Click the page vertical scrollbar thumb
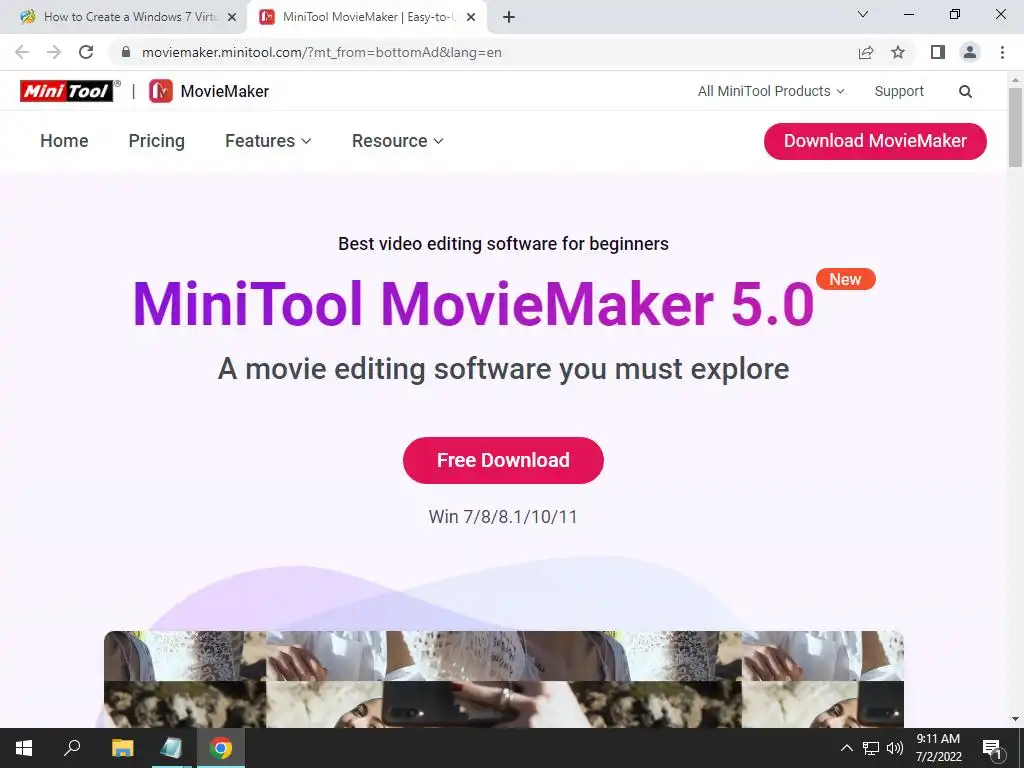 click(x=1015, y=127)
